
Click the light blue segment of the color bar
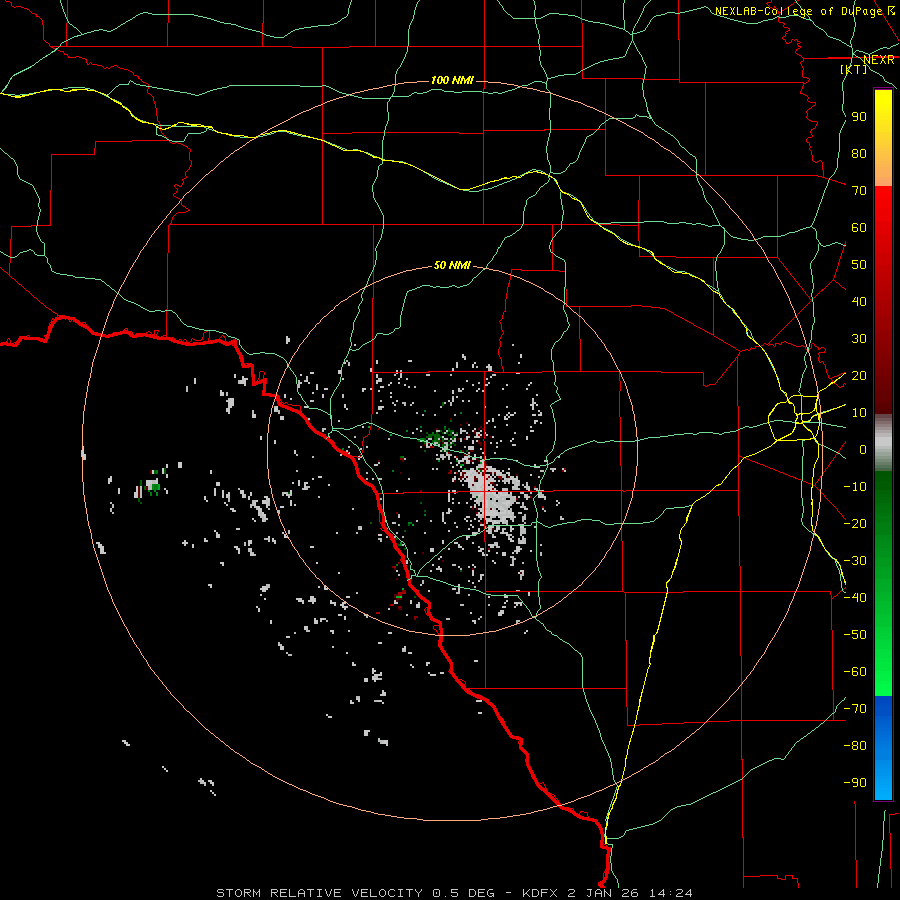pos(883,781)
